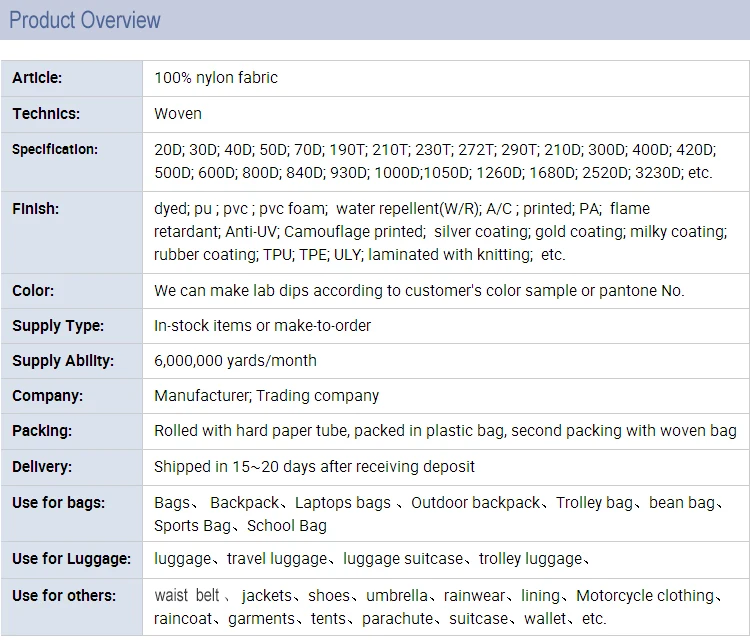Click the Packing row label
The image size is (750, 641).
pos(42,431)
